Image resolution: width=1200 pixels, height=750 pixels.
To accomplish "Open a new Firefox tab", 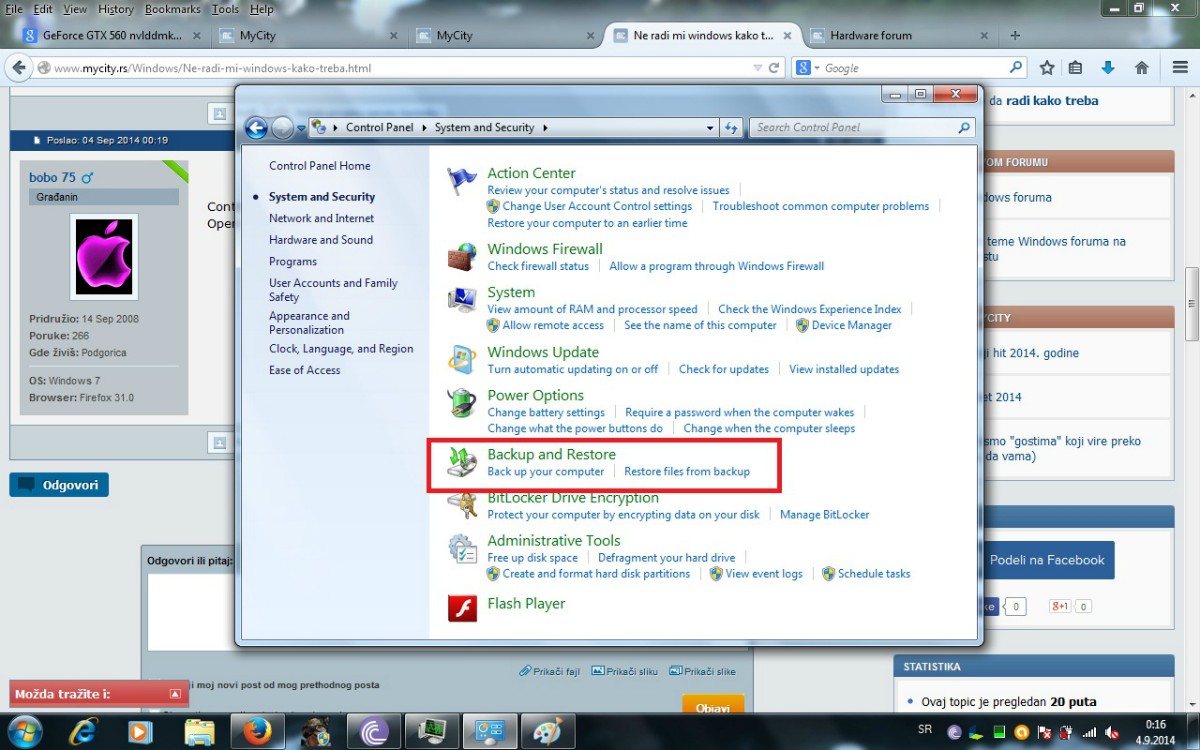I will click(1015, 35).
